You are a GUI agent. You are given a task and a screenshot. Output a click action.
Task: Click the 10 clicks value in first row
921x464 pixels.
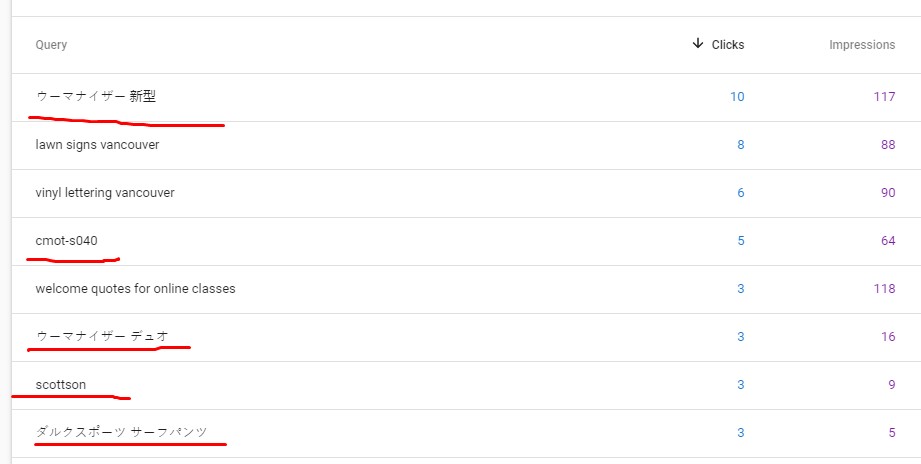(x=737, y=97)
